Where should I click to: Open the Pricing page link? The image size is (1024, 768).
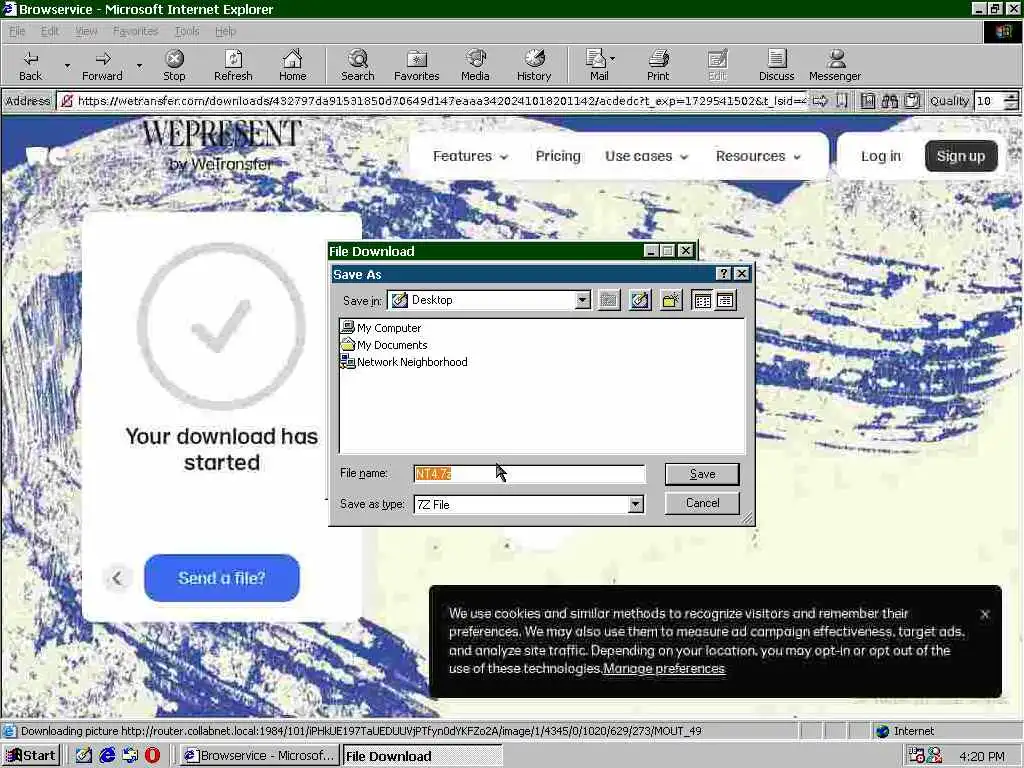558,156
